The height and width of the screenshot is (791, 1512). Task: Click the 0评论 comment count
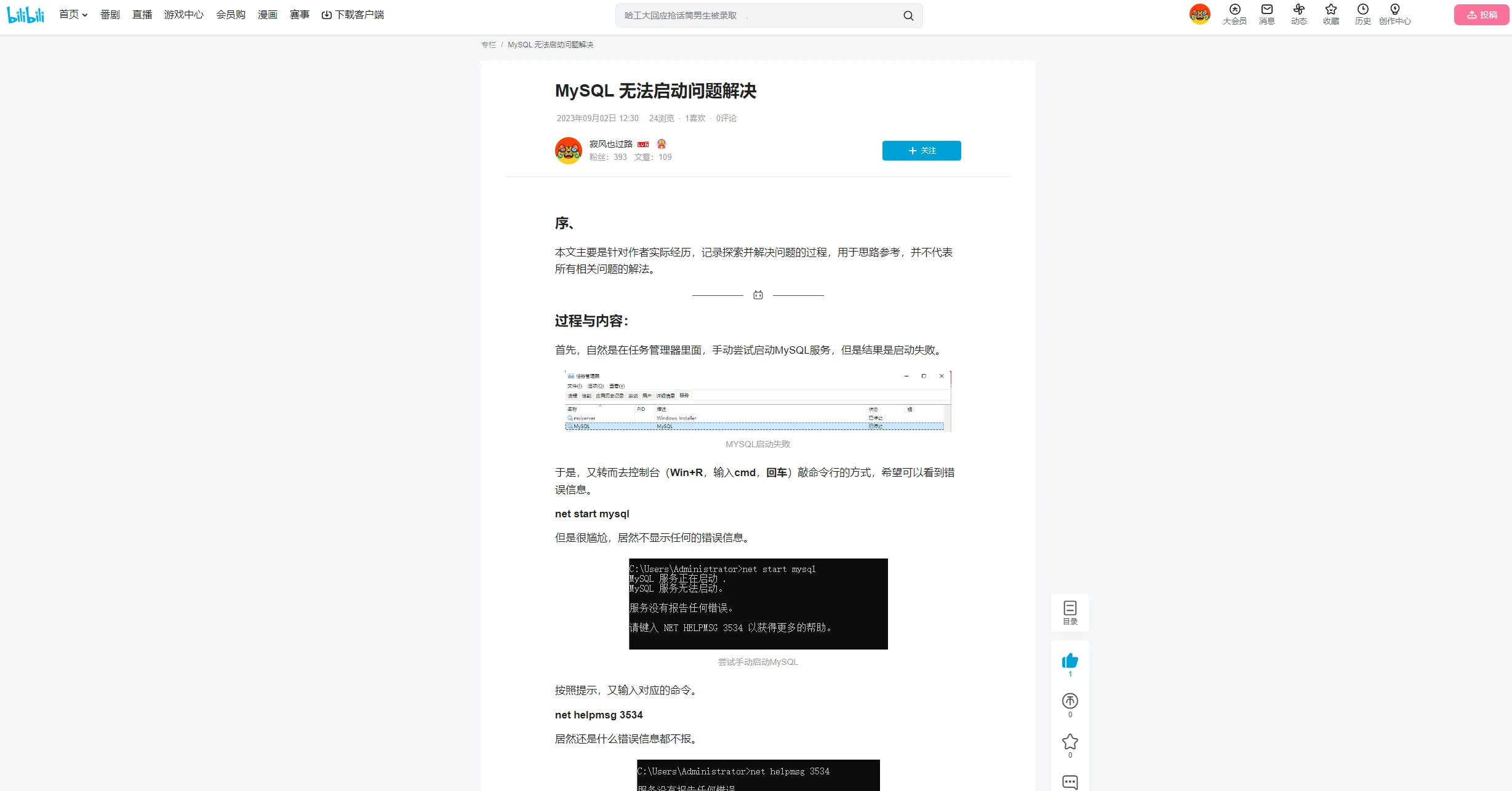point(726,118)
